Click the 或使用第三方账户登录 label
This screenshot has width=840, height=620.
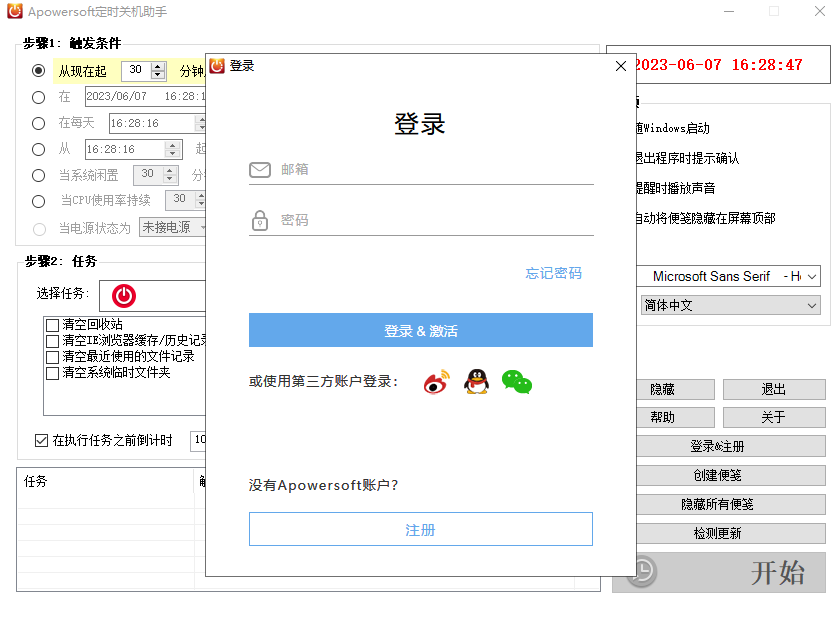pos(323,382)
